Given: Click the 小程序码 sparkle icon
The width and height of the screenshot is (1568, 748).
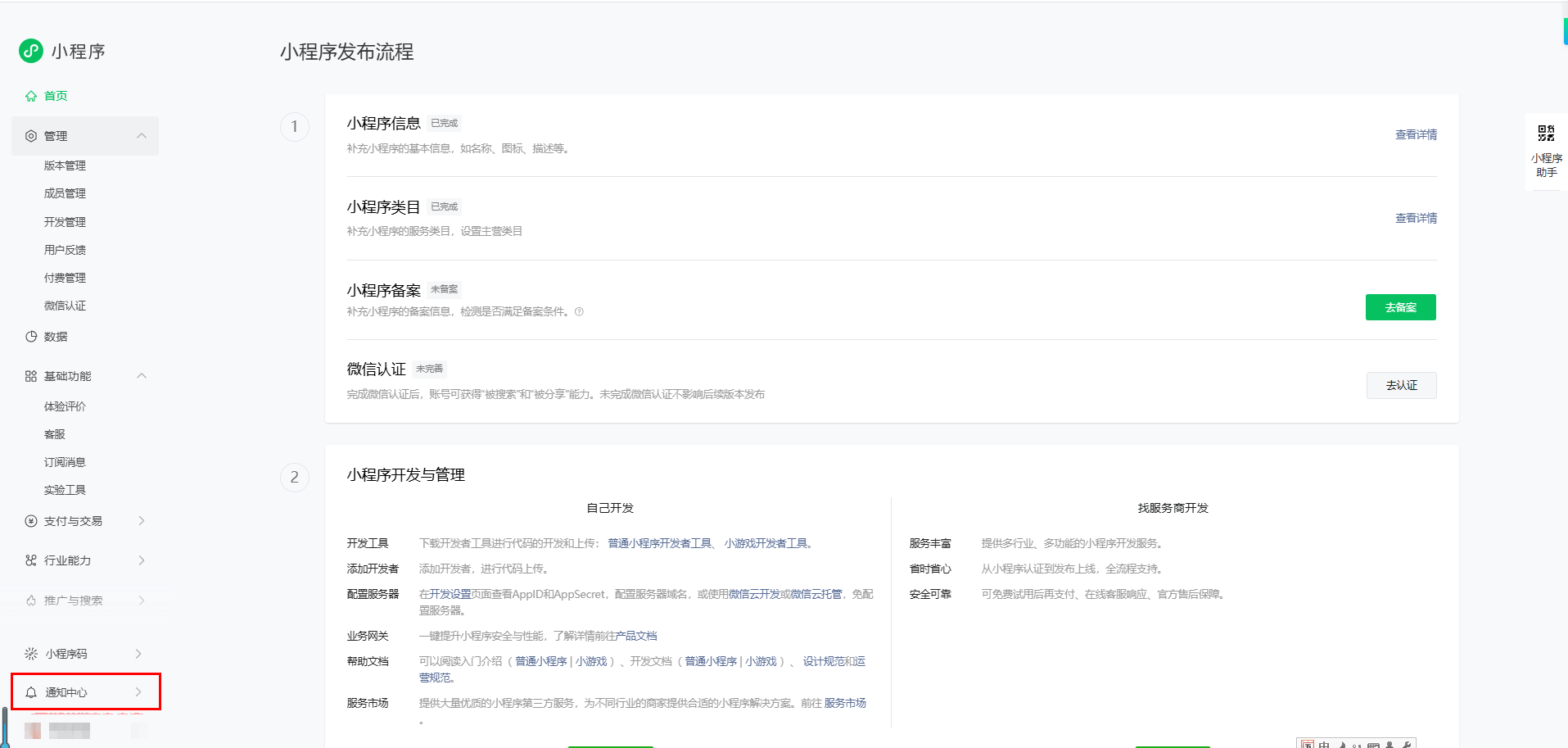Looking at the screenshot, I should click(x=31, y=654).
